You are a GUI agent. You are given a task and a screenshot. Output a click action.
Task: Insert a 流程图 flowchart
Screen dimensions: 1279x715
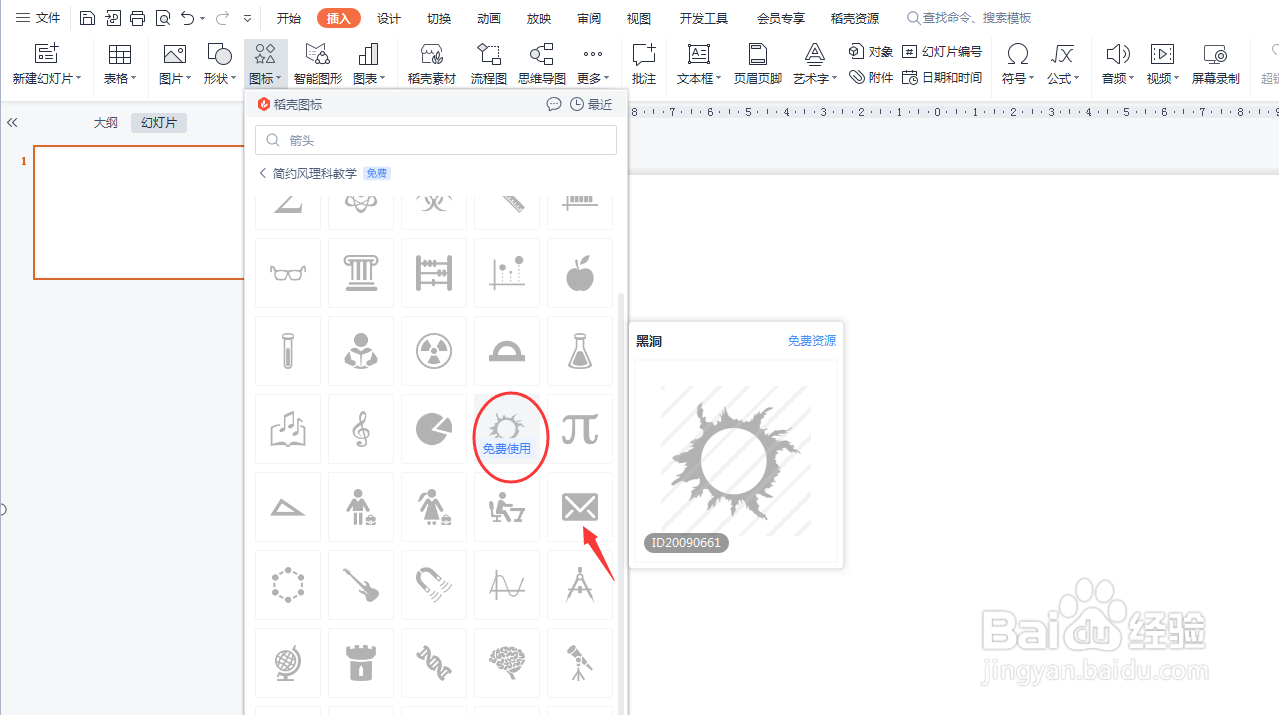coord(489,64)
